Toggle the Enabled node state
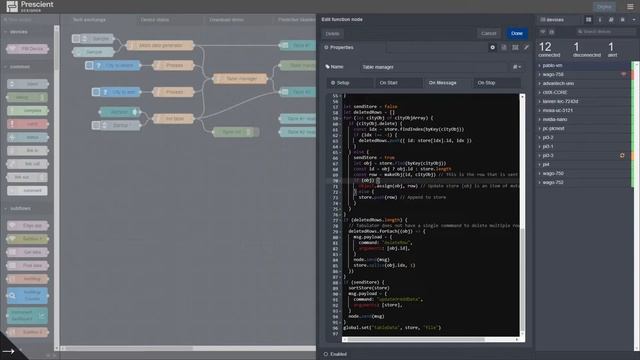This screenshot has width=640, height=360. pyautogui.click(x=336, y=354)
